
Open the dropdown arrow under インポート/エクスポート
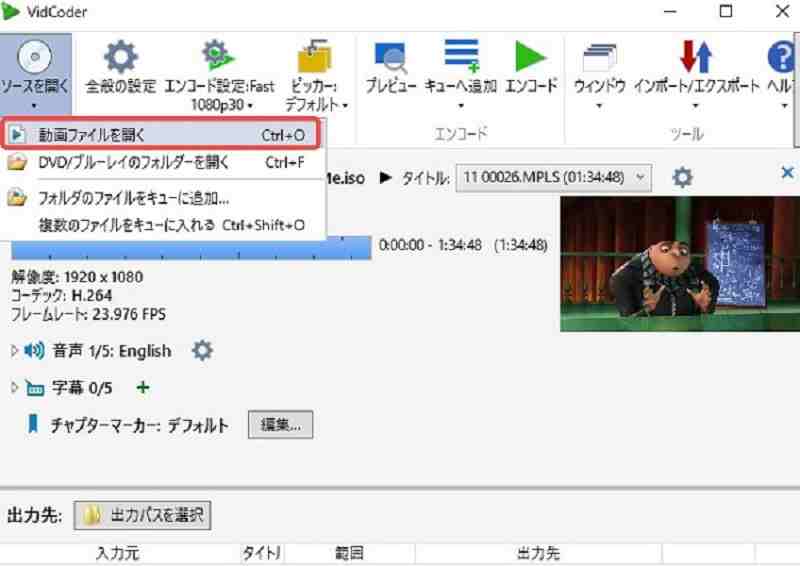click(696, 106)
